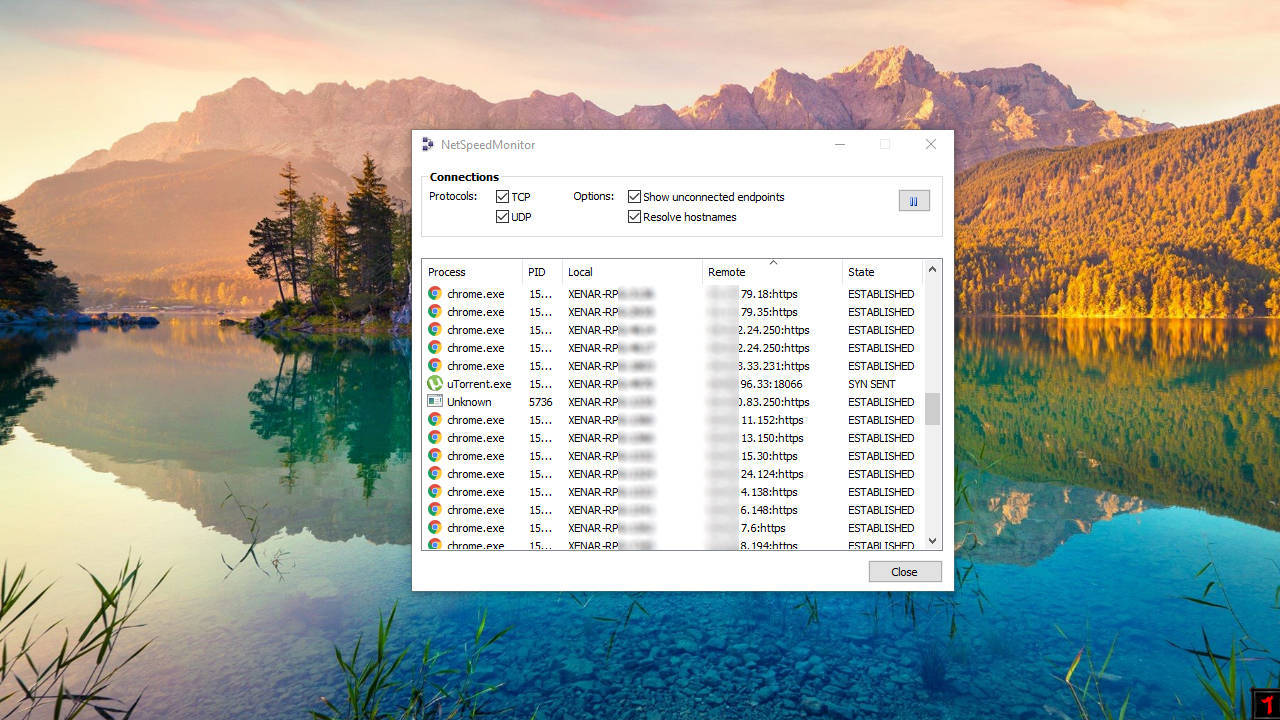The image size is (1280, 720).
Task: Click the connections list scrollbar thumb
Action: [x=932, y=408]
